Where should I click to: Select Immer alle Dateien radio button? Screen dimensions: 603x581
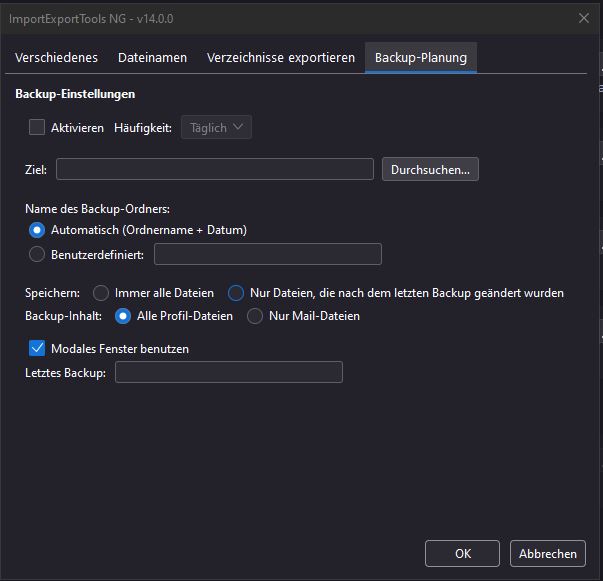101,293
